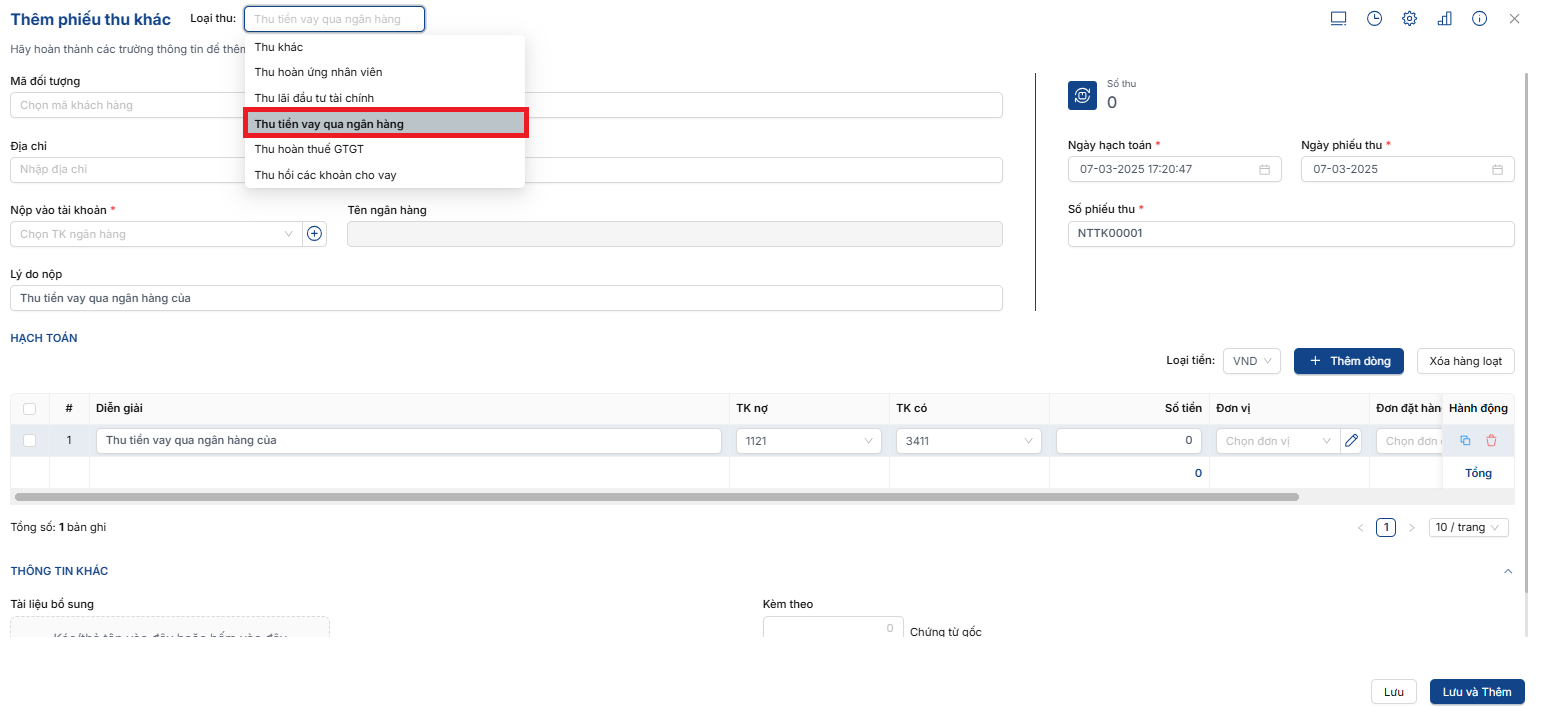
Task: Click the monitor display icon in header
Action: coord(1339,19)
